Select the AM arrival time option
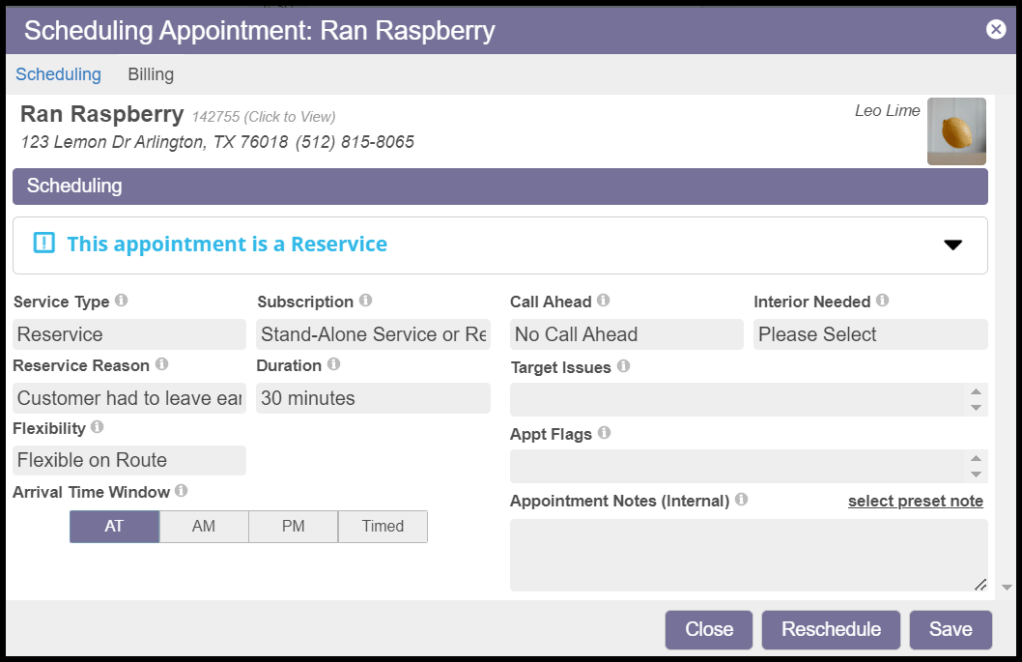1022x662 pixels. 204,526
